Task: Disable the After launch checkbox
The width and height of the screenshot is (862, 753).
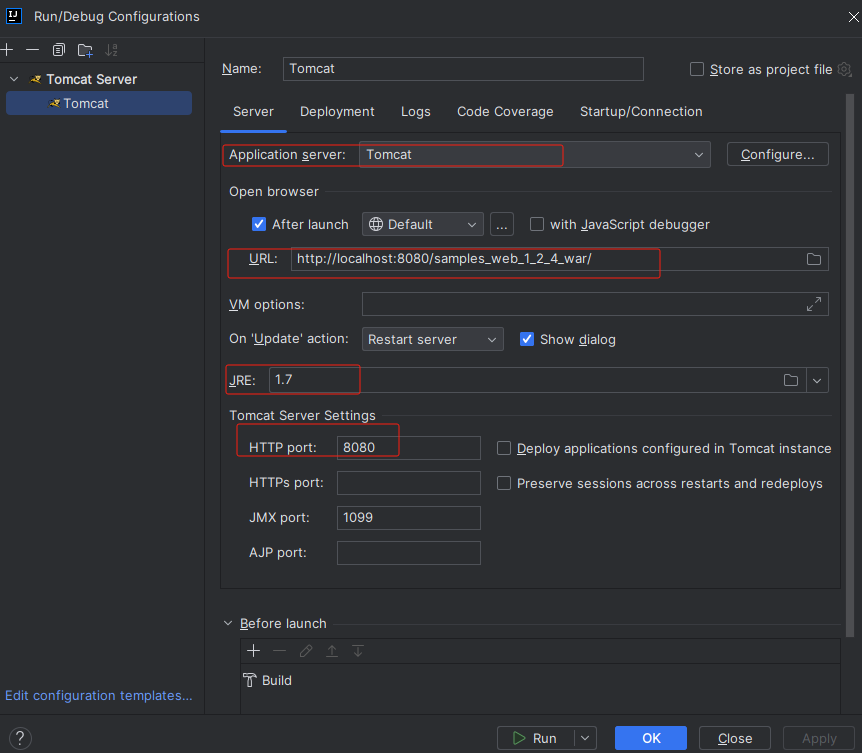Action: pos(259,224)
